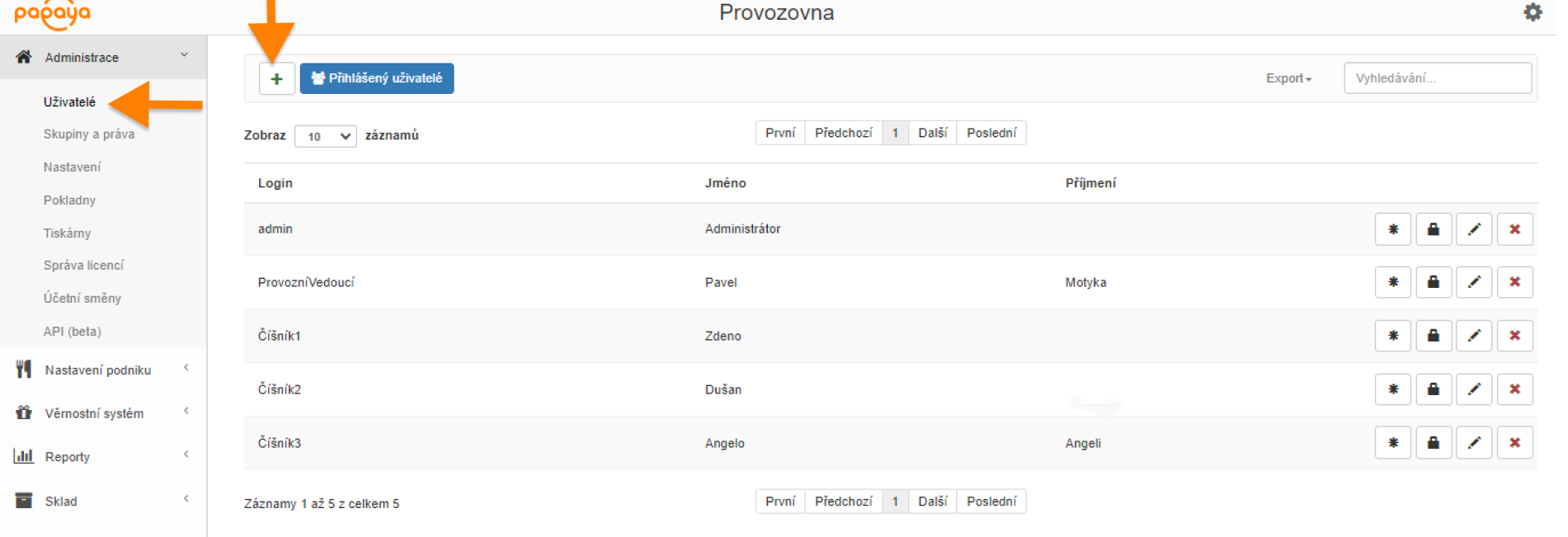Open the Export dropdown
The image size is (1568, 537).
[x=1288, y=78]
